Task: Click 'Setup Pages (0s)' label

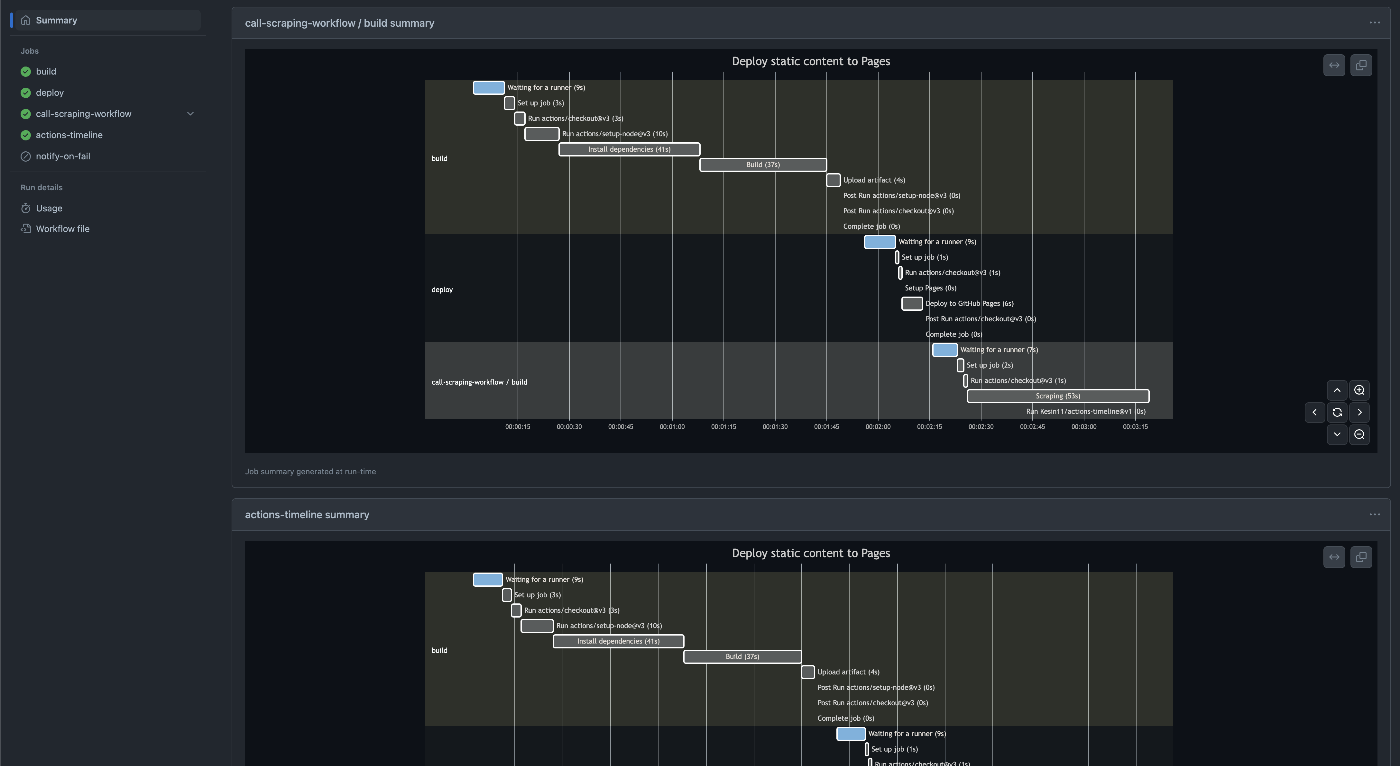Action: [931, 288]
